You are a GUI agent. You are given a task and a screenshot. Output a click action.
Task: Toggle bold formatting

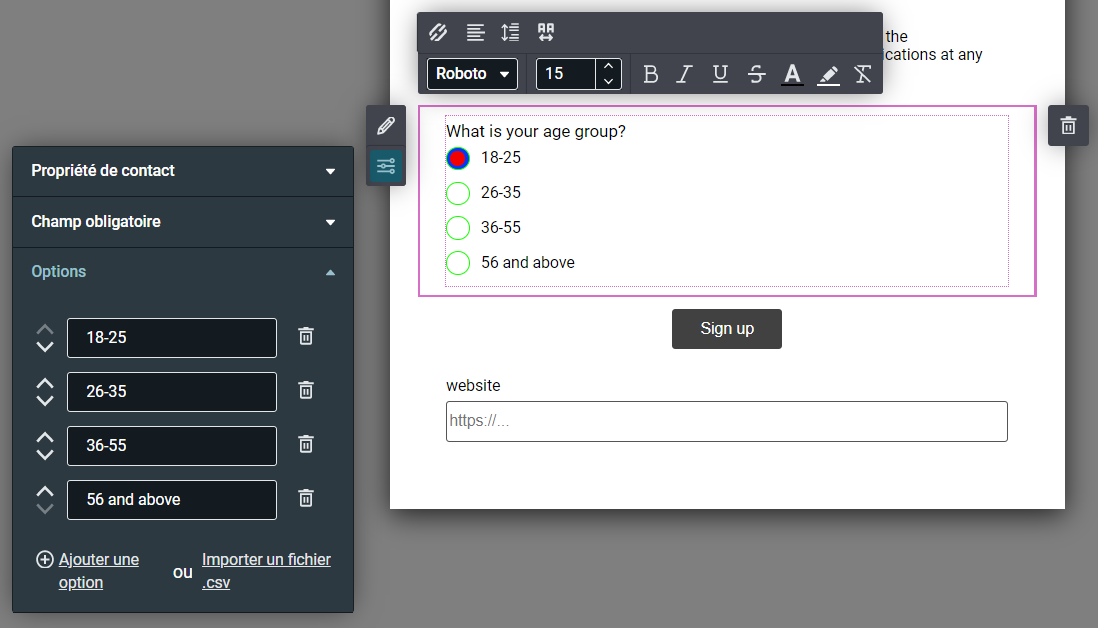click(x=651, y=74)
